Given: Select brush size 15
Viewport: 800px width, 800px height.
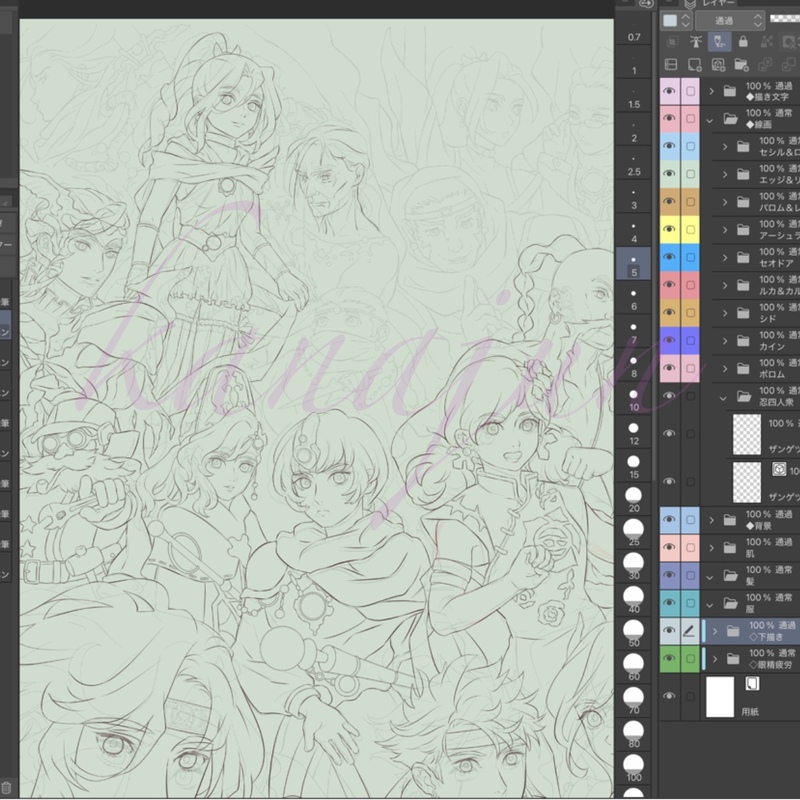Looking at the screenshot, I should 634,467.
